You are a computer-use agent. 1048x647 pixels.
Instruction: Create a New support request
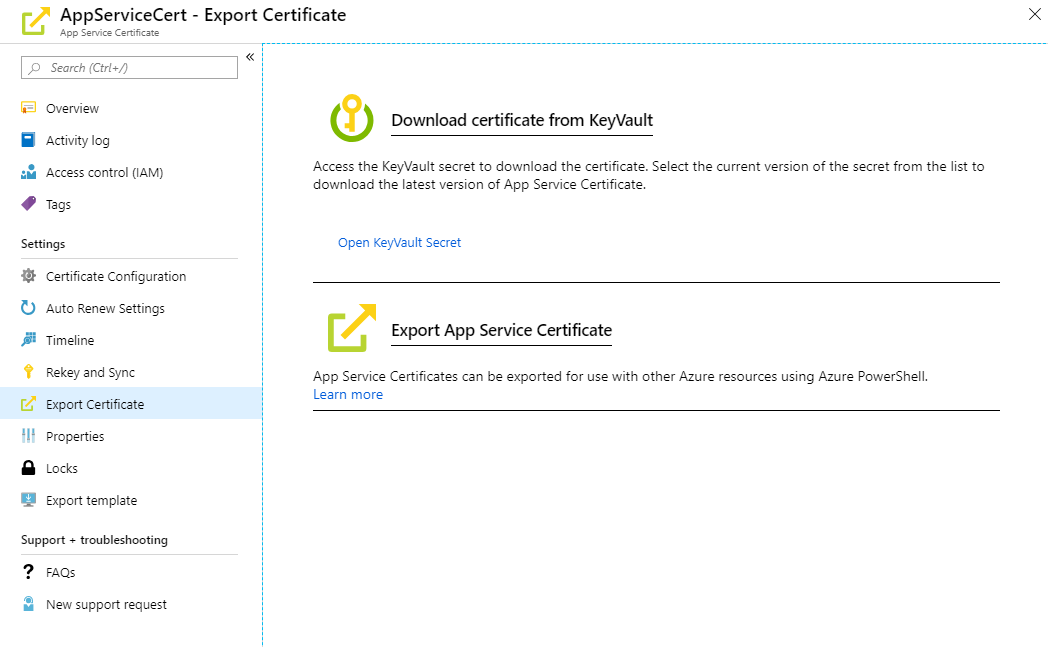click(106, 604)
